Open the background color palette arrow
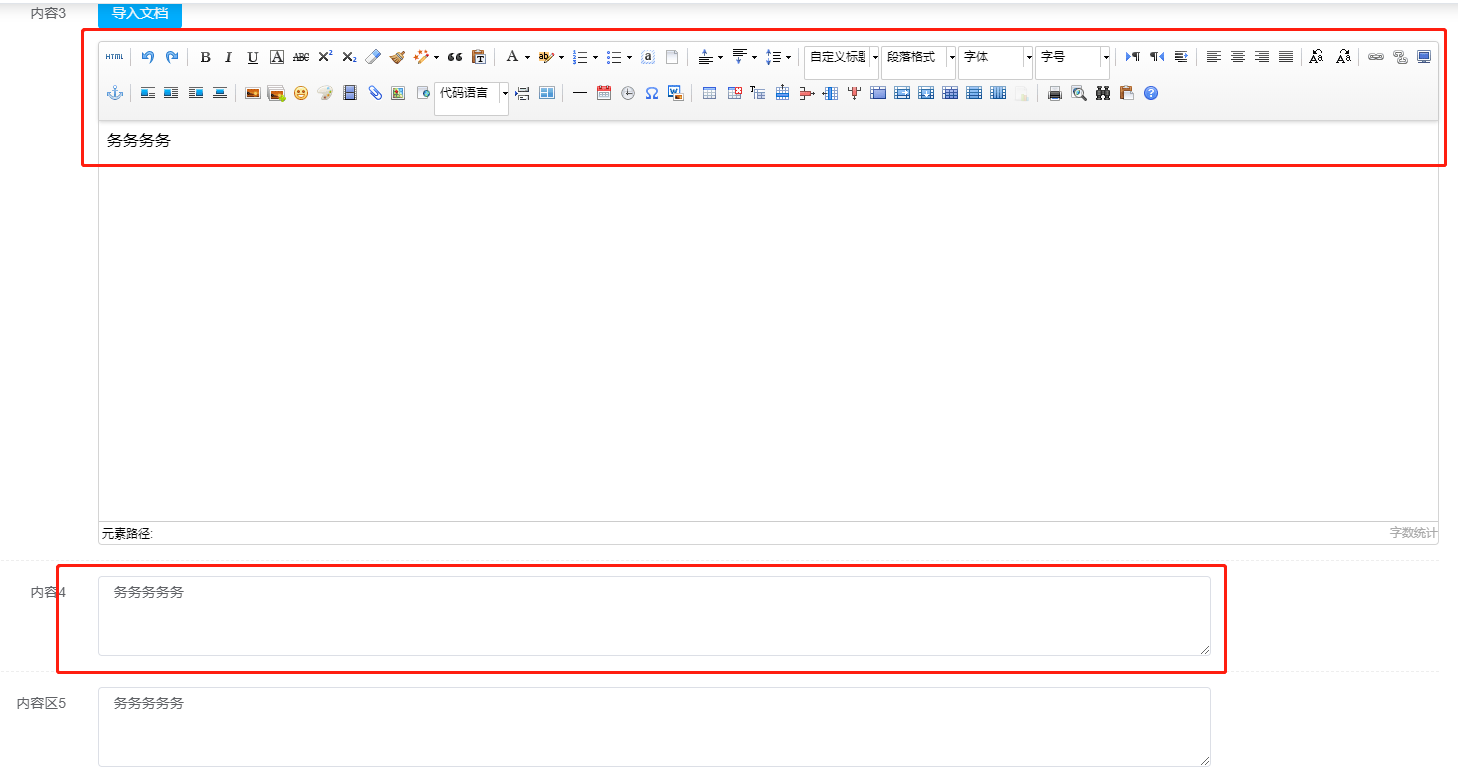Image resolution: width=1458 pixels, height=780 pixels. [561, 57]
